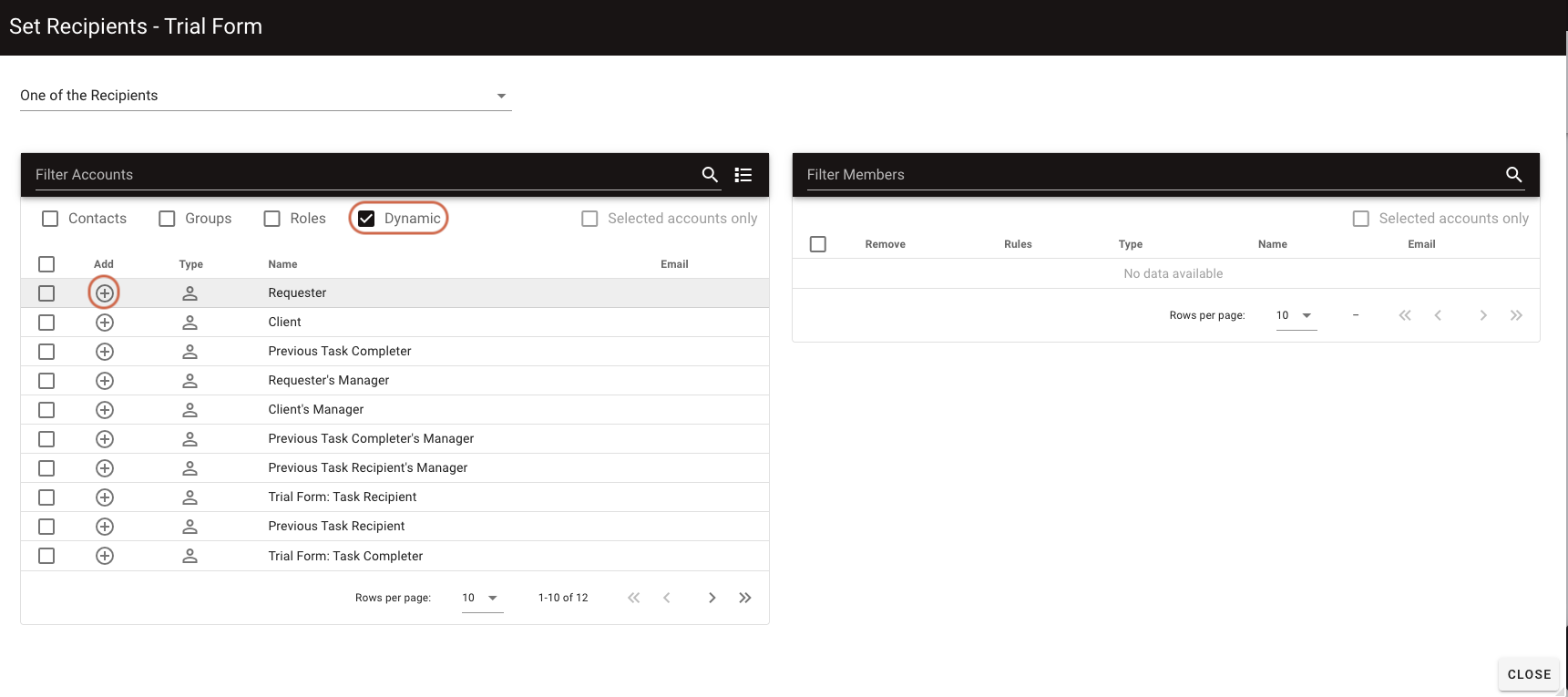This screenshot has width=1568, height=697.
Task: Add Previous Task Completer using plus icon
Action: tap(105, 352)
